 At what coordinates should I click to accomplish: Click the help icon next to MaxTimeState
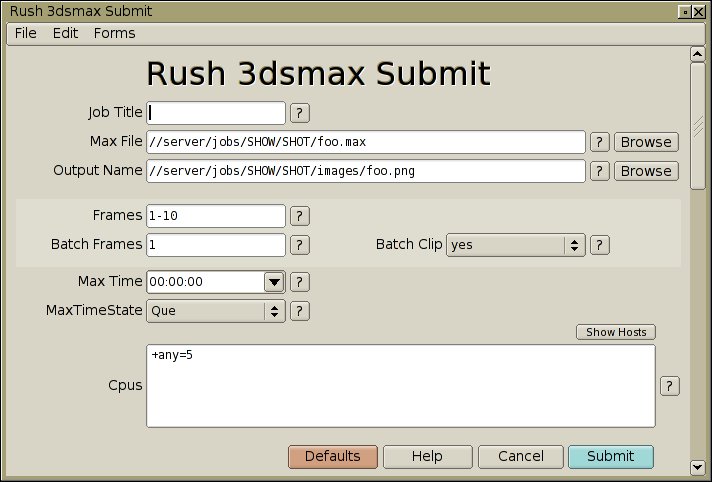coord(299,311)
